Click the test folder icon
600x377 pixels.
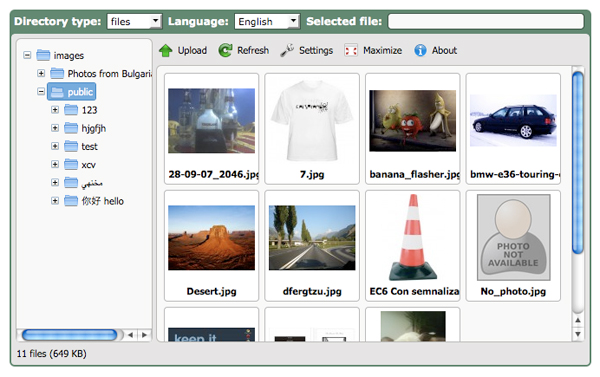coord(71,146)
